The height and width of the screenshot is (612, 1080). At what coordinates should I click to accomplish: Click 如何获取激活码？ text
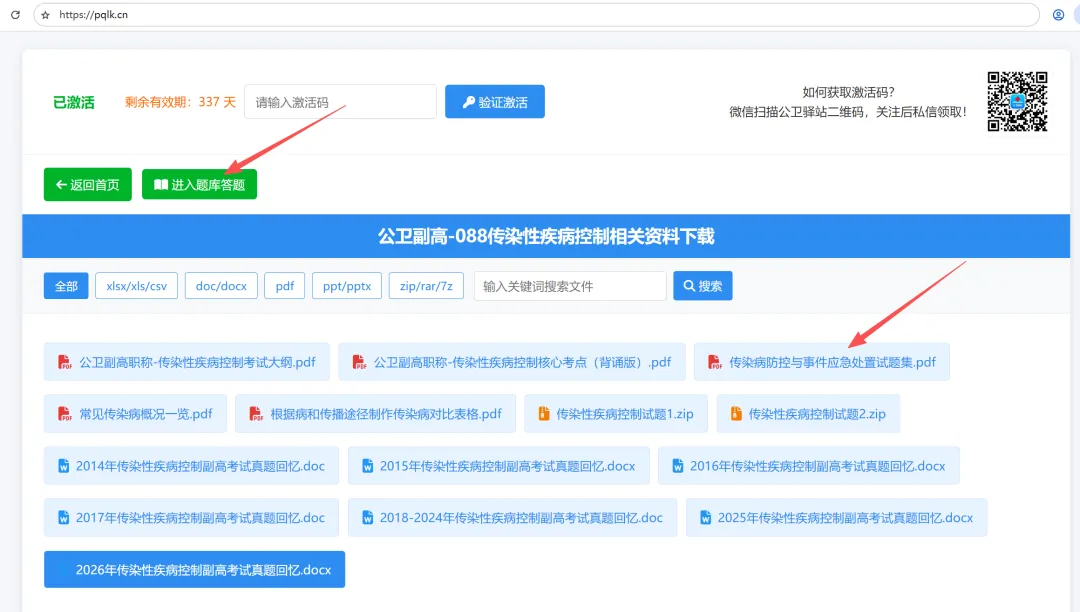click(x=849, y=92)
